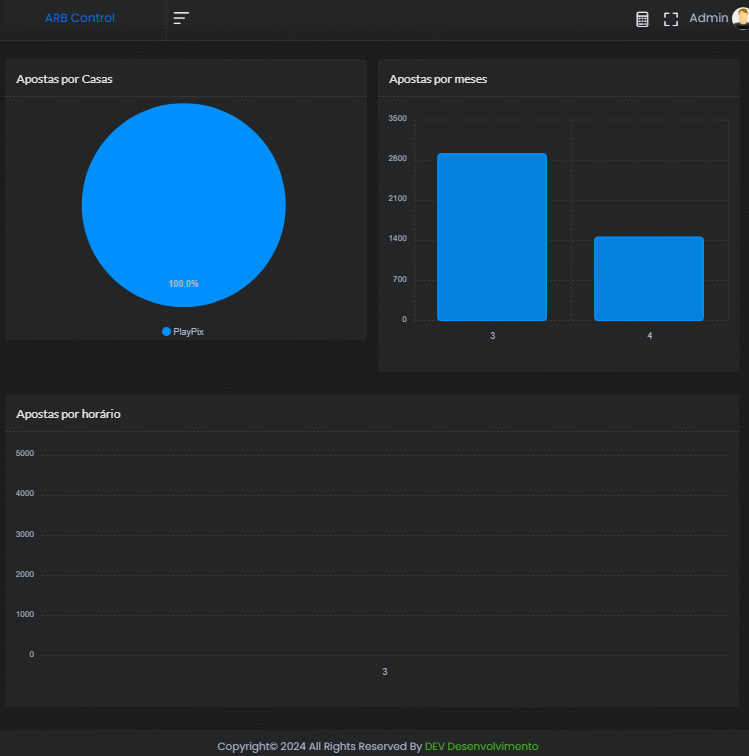Open the calculator icon in header
Screen dimensions: 749x756
(642, 19)
